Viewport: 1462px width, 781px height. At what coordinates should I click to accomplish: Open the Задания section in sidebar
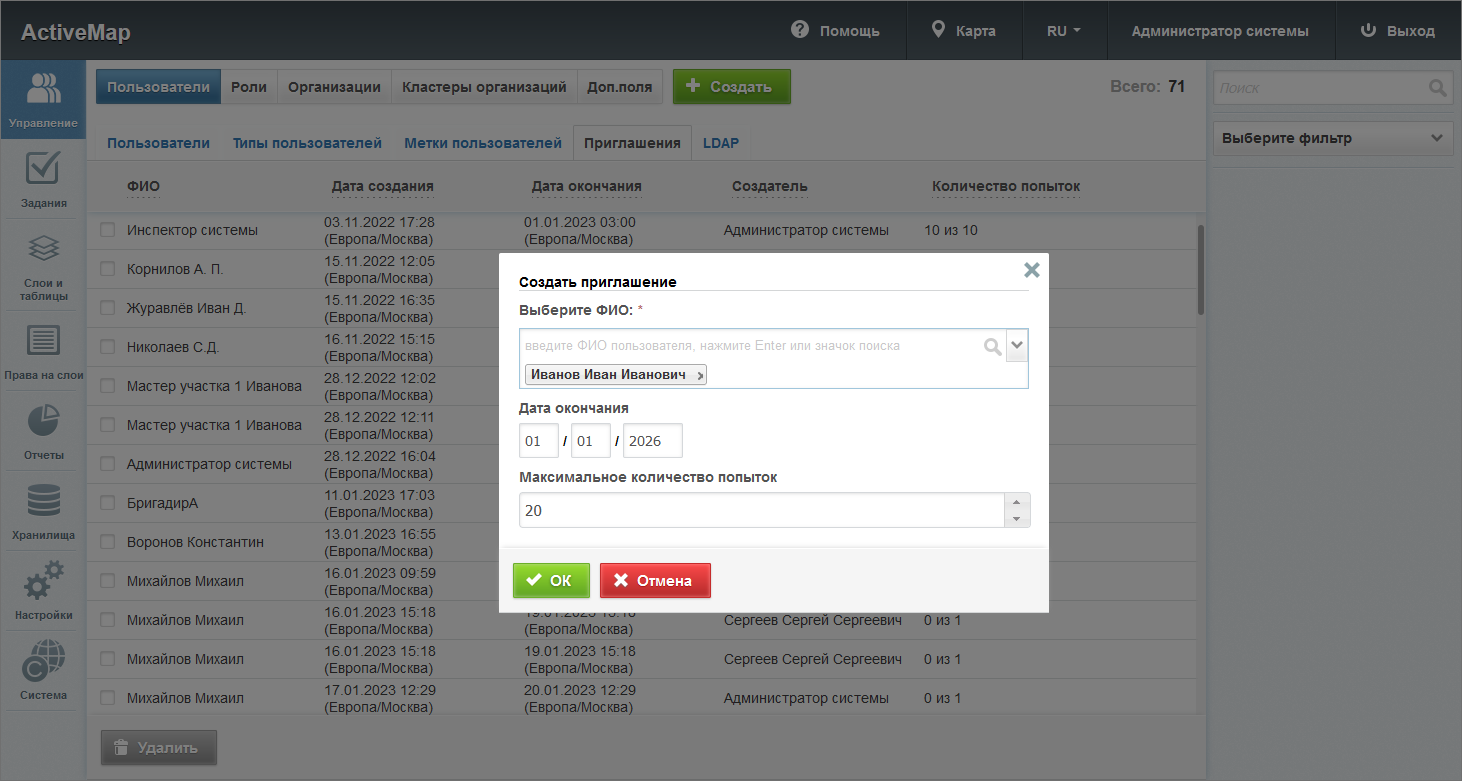point(43,180)
